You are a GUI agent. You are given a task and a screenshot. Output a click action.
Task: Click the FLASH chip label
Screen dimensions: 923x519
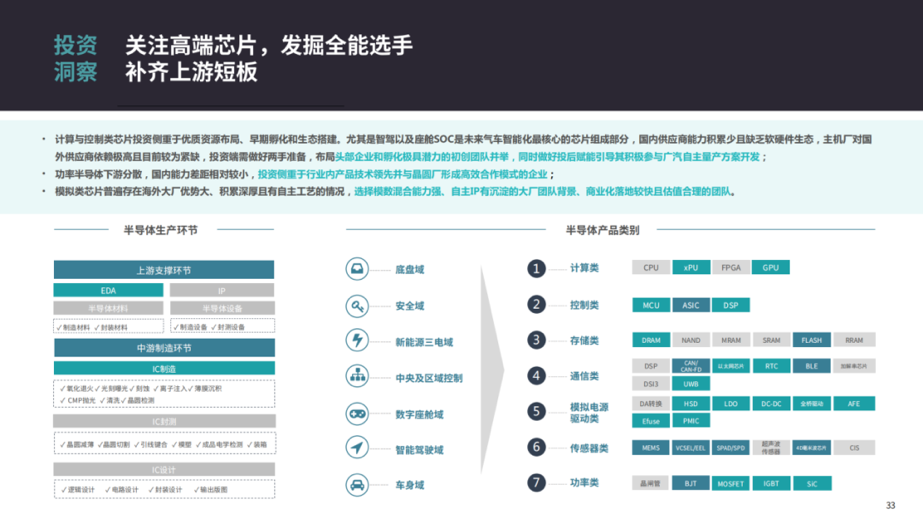coord(812,340)
